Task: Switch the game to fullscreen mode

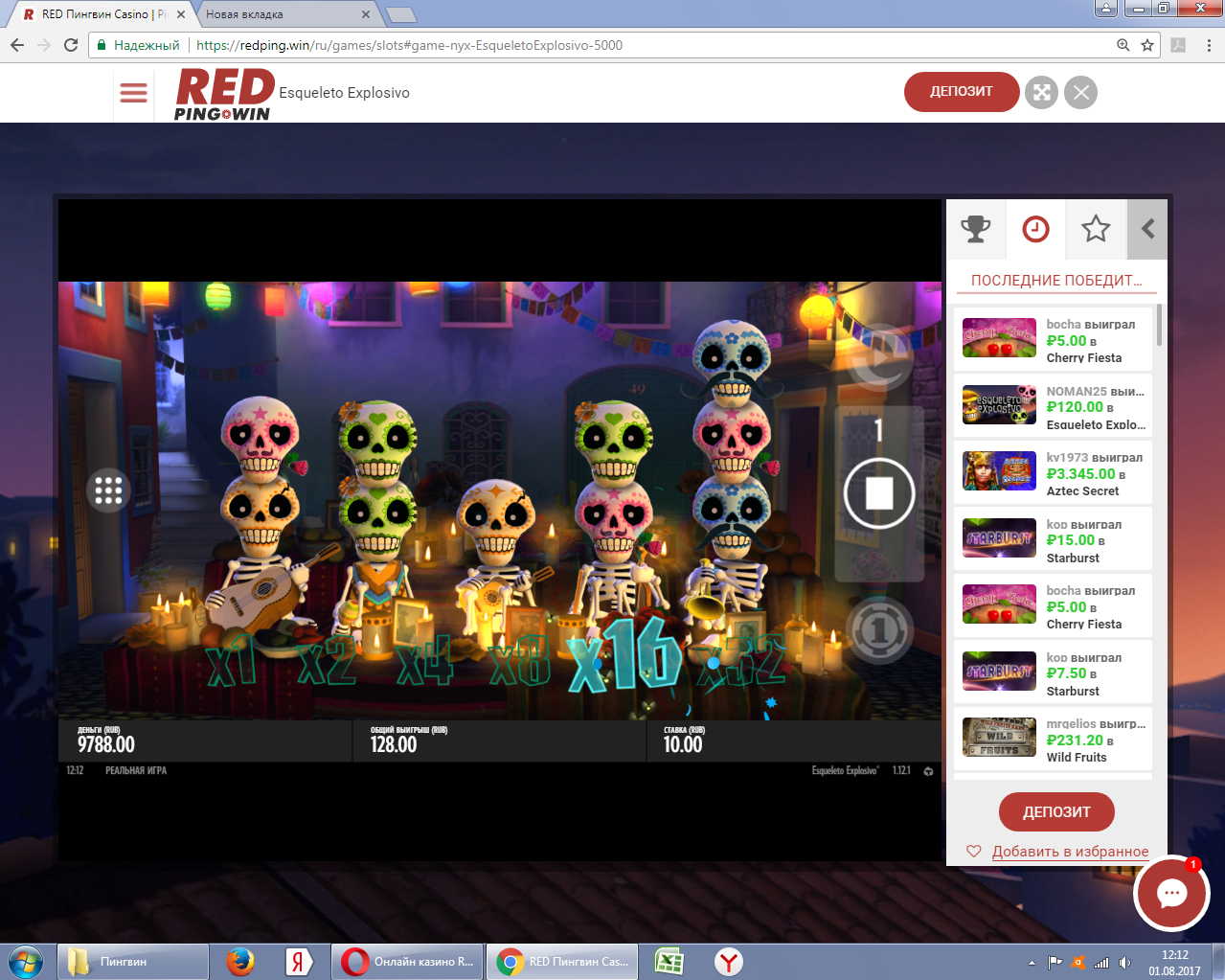Action: (x=1042, y=92)
